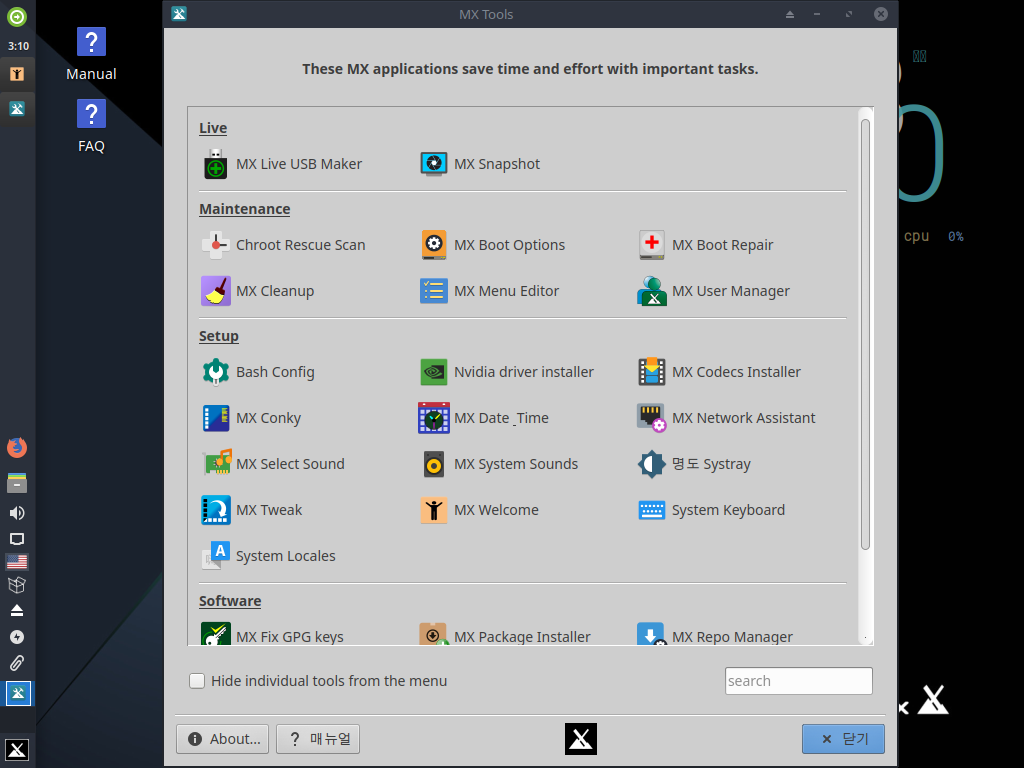Screen dimensions: 1024x768
Task: Click the Setup section heading
Action: (x=219, y=336)
